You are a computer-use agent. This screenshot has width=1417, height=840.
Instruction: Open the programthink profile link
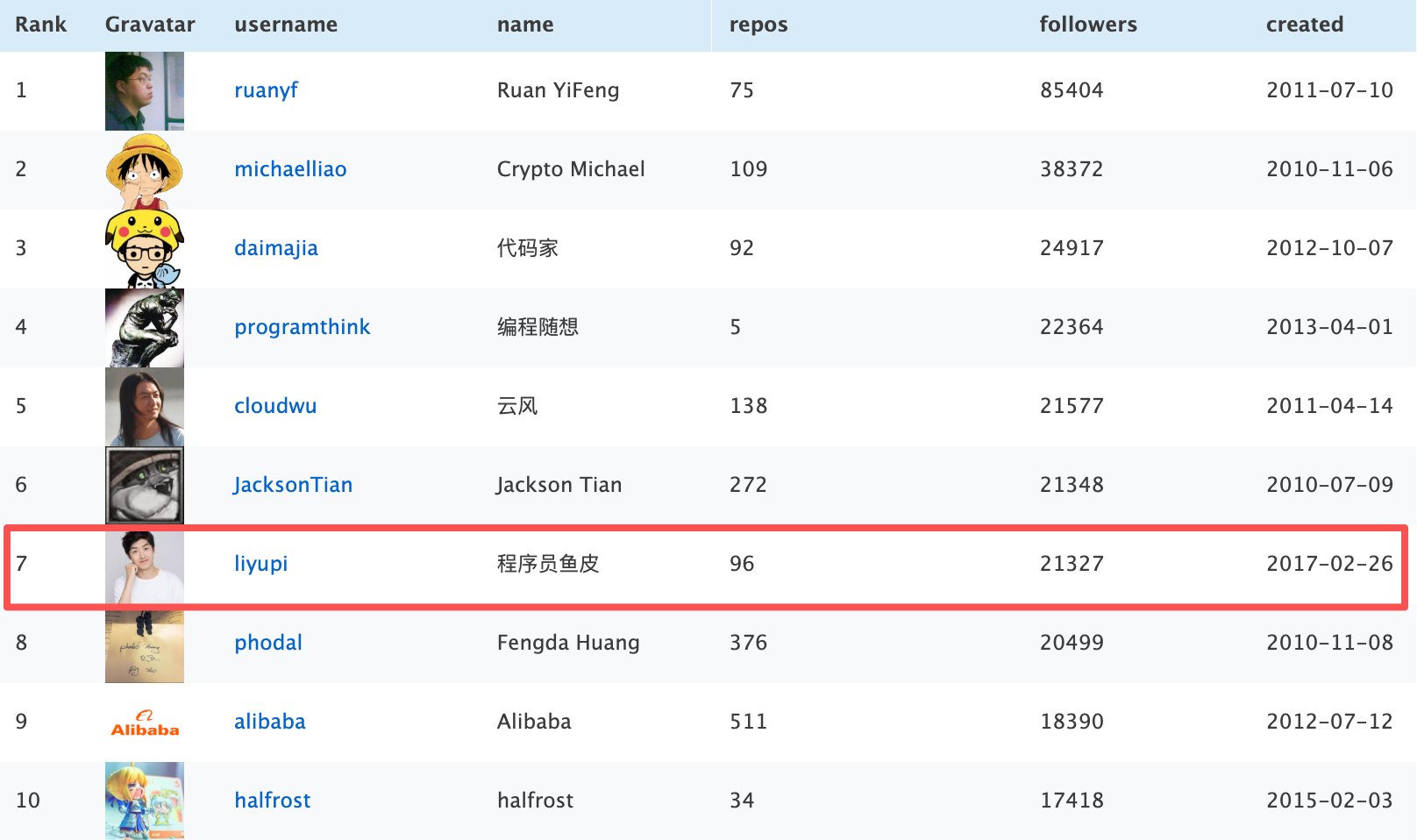[302, 327]
